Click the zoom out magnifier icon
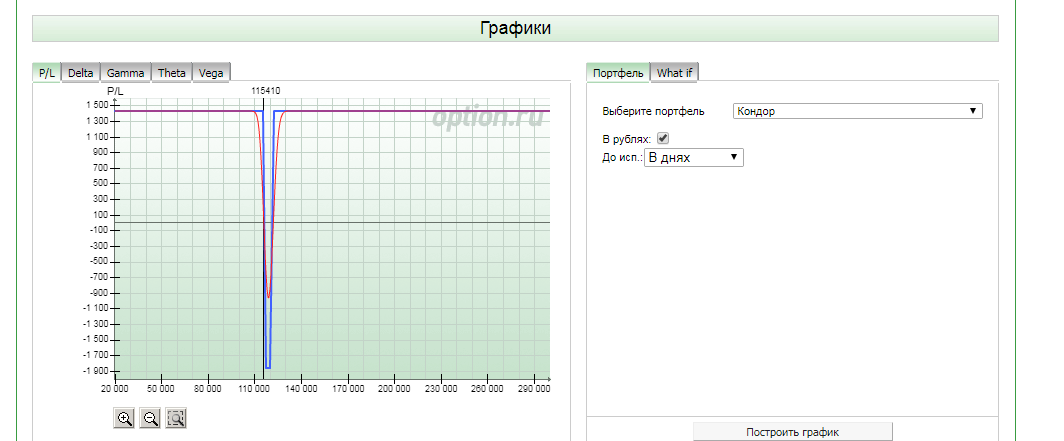The width and height of the screenshot is (1064, 441). [151, 419]
